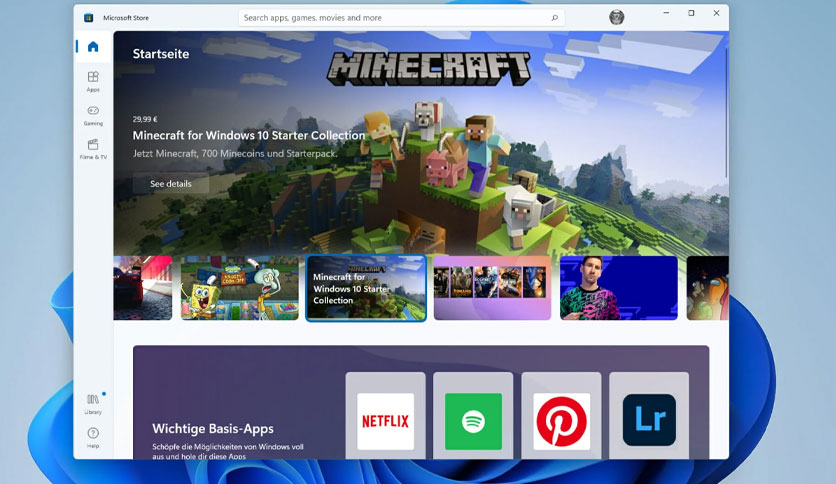Open the Home sidebar icon

93,46
